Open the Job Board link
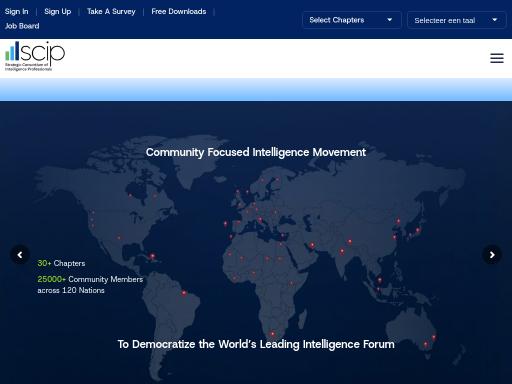Image resolution: width=512 pixels, height=384 pixels. [22, 26]
